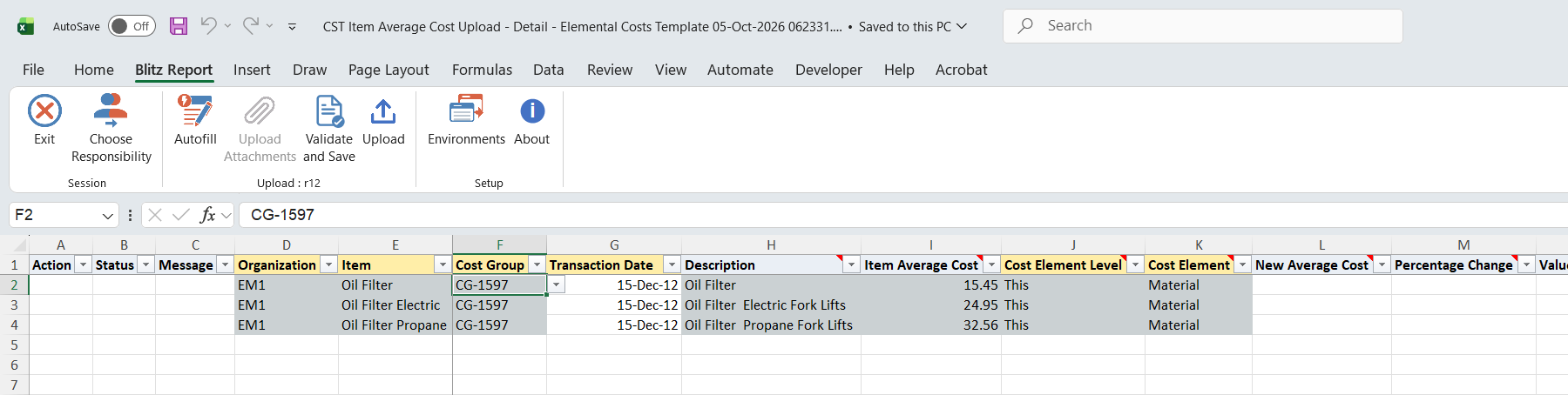Redo the last action
Viewport: 1568px width, 395px height.
(x=250, y=26)
